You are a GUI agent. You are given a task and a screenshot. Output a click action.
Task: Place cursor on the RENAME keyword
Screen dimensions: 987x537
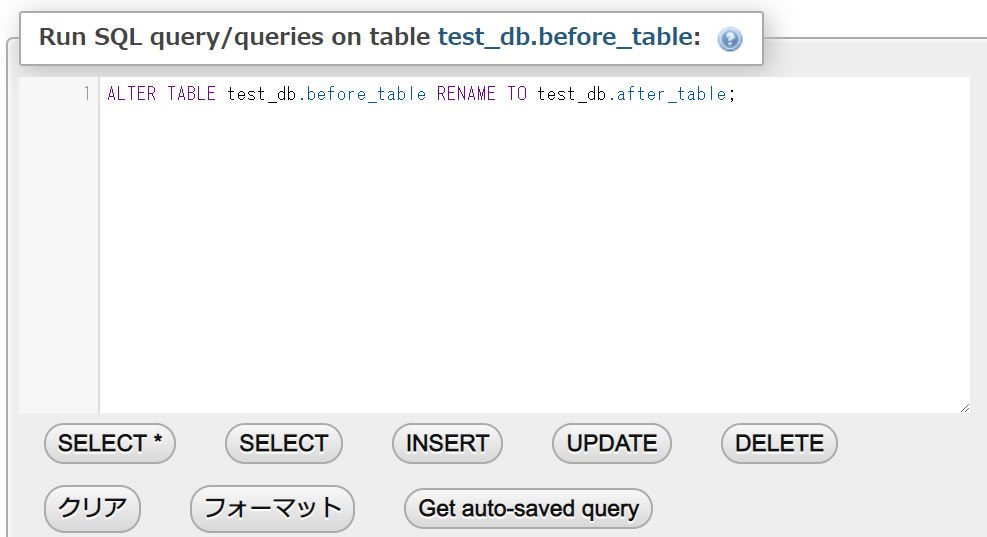466,95
